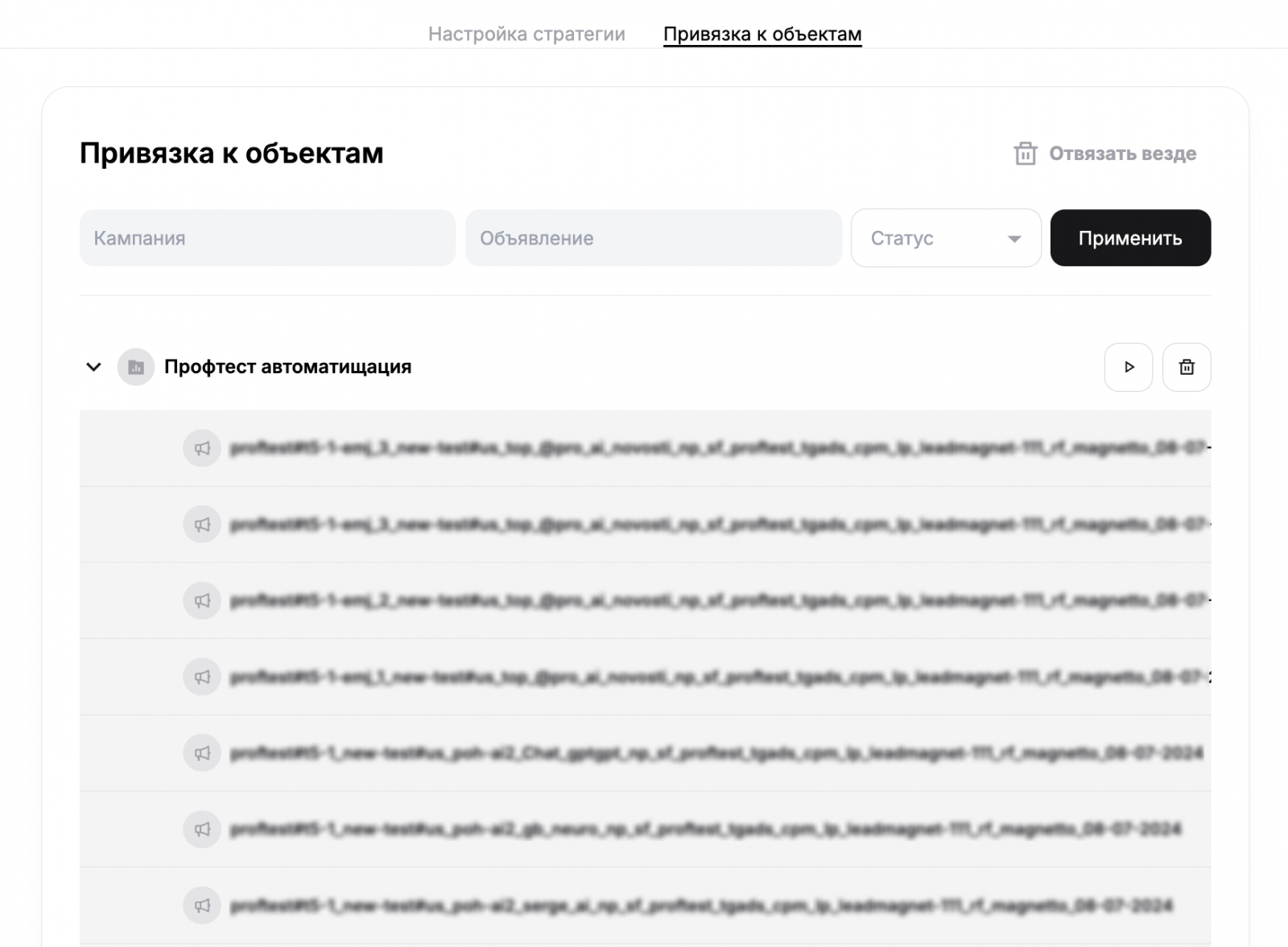Start the Профтест автоматищация campaign with the play icon
The height and width of the screenshot is (947, 1288).
[x=1129, y=367]
